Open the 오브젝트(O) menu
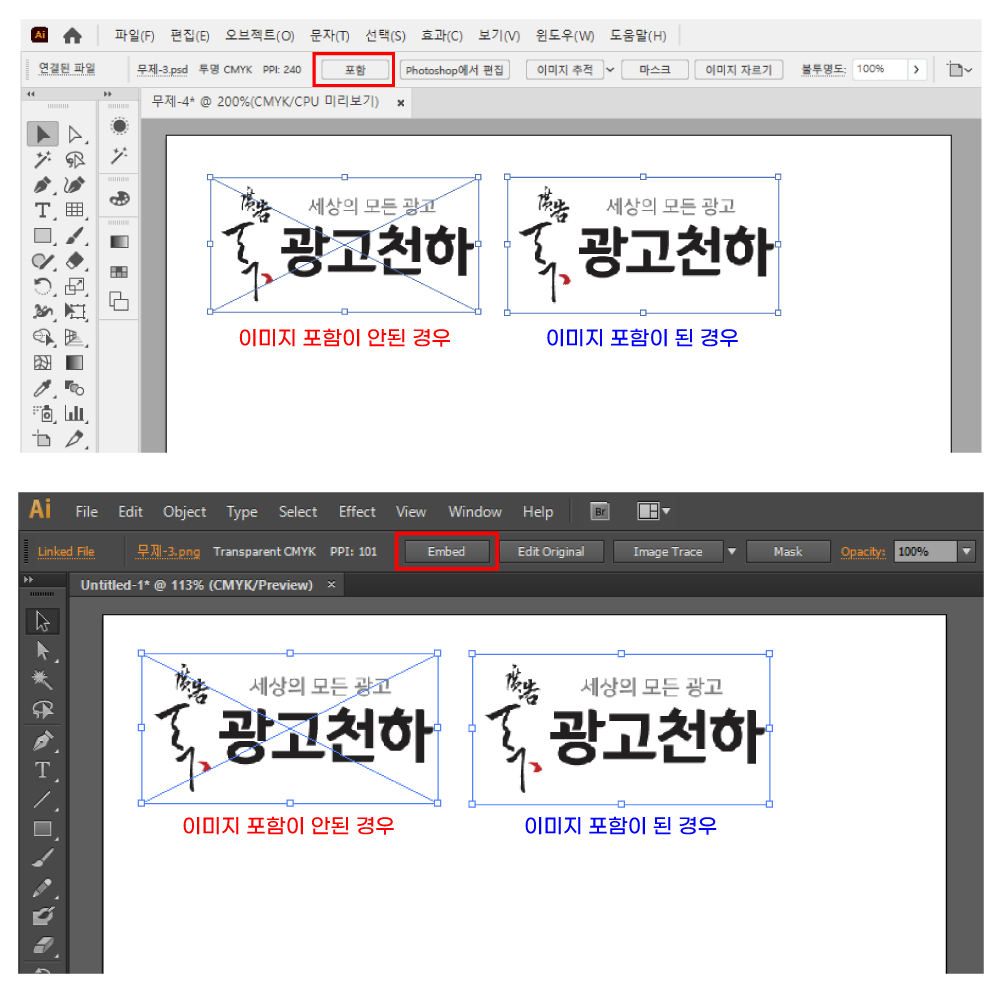This screenshot has height=987, width=1000. point(260,36)
